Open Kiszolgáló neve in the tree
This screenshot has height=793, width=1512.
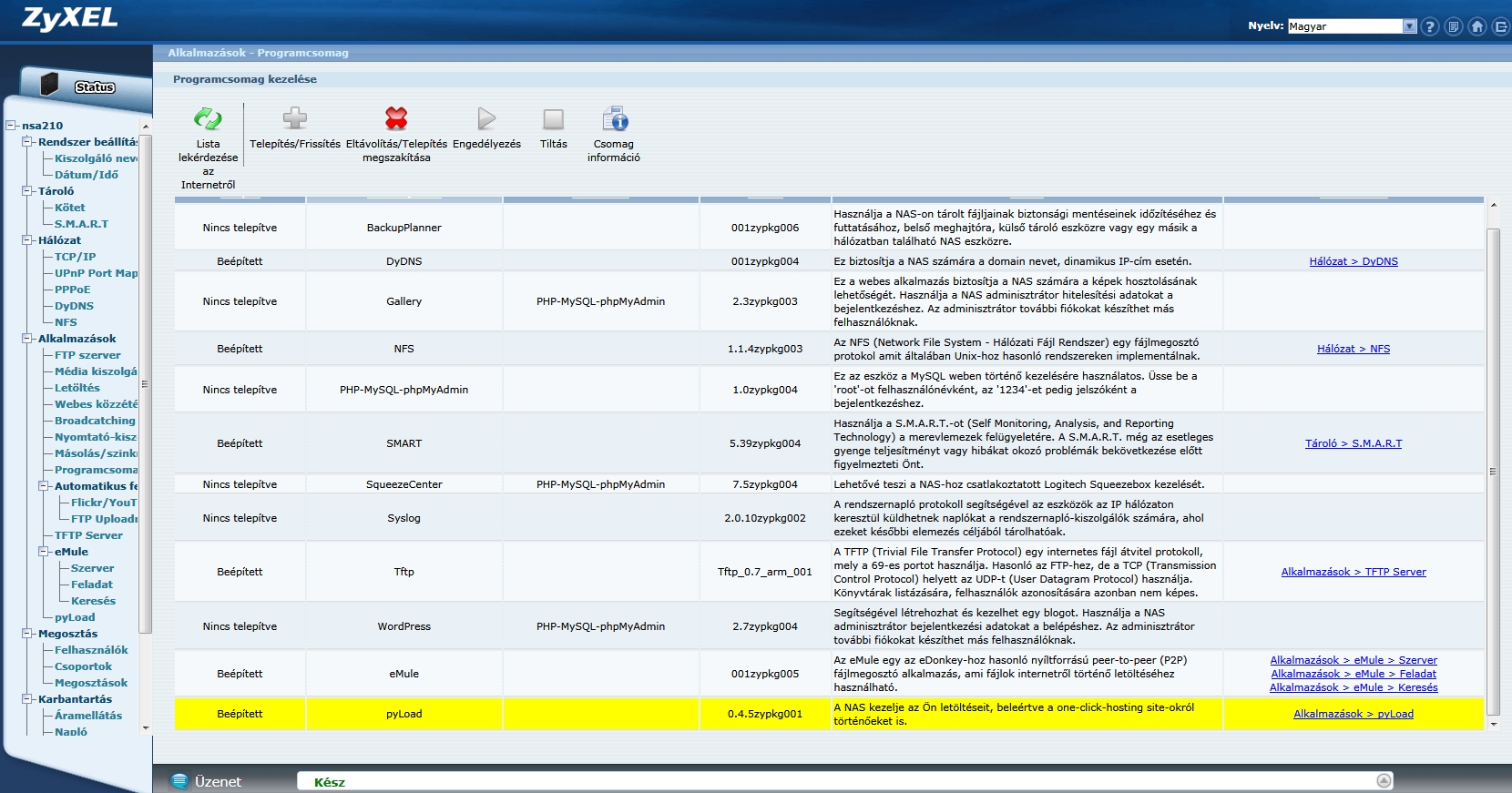point(97,158)
